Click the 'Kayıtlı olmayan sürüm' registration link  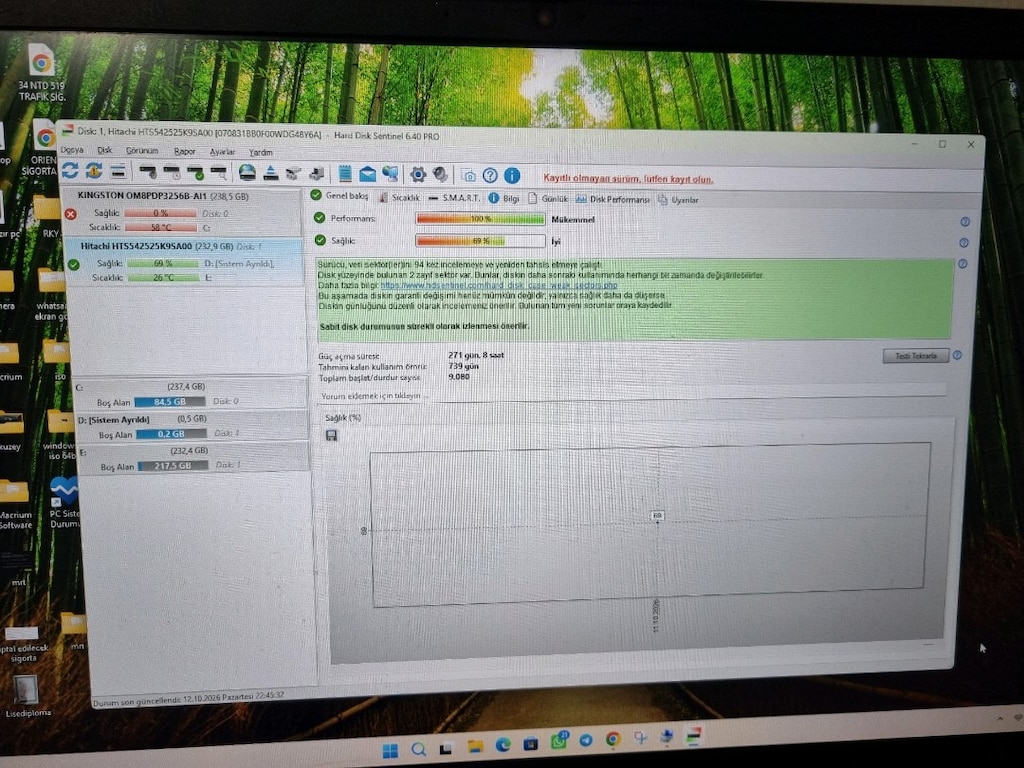[628, 178]
